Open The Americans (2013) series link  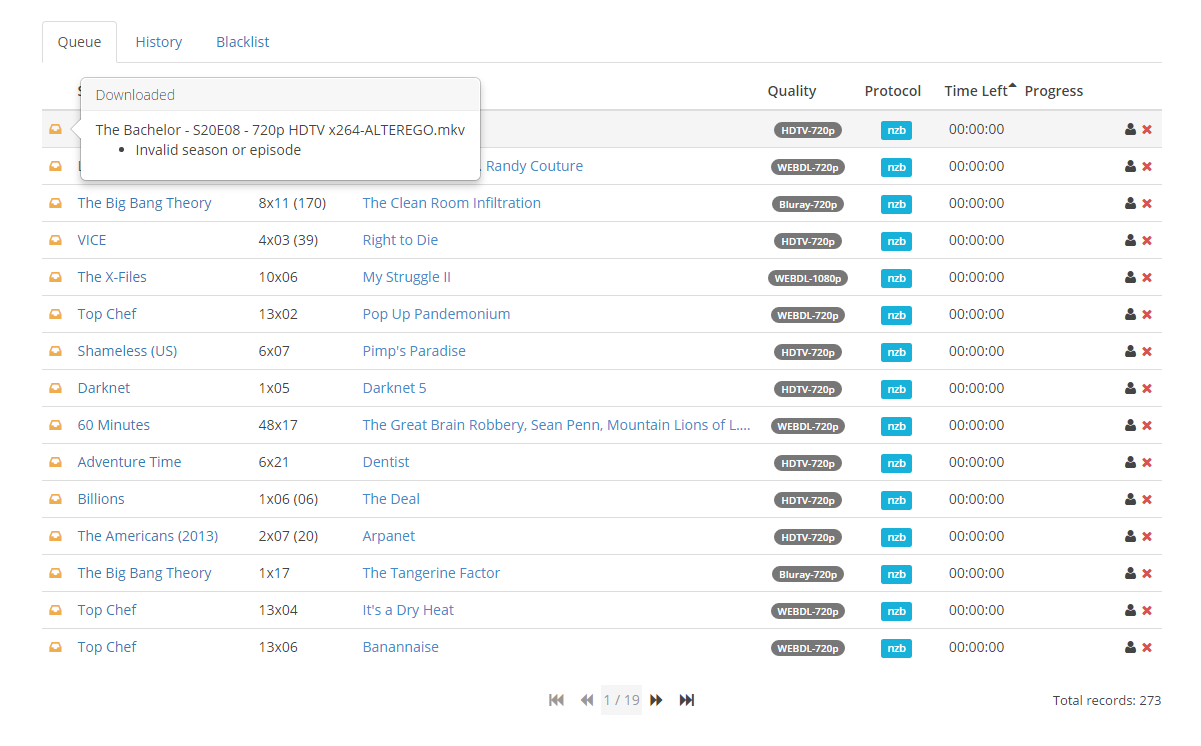(x=148, y=536)
